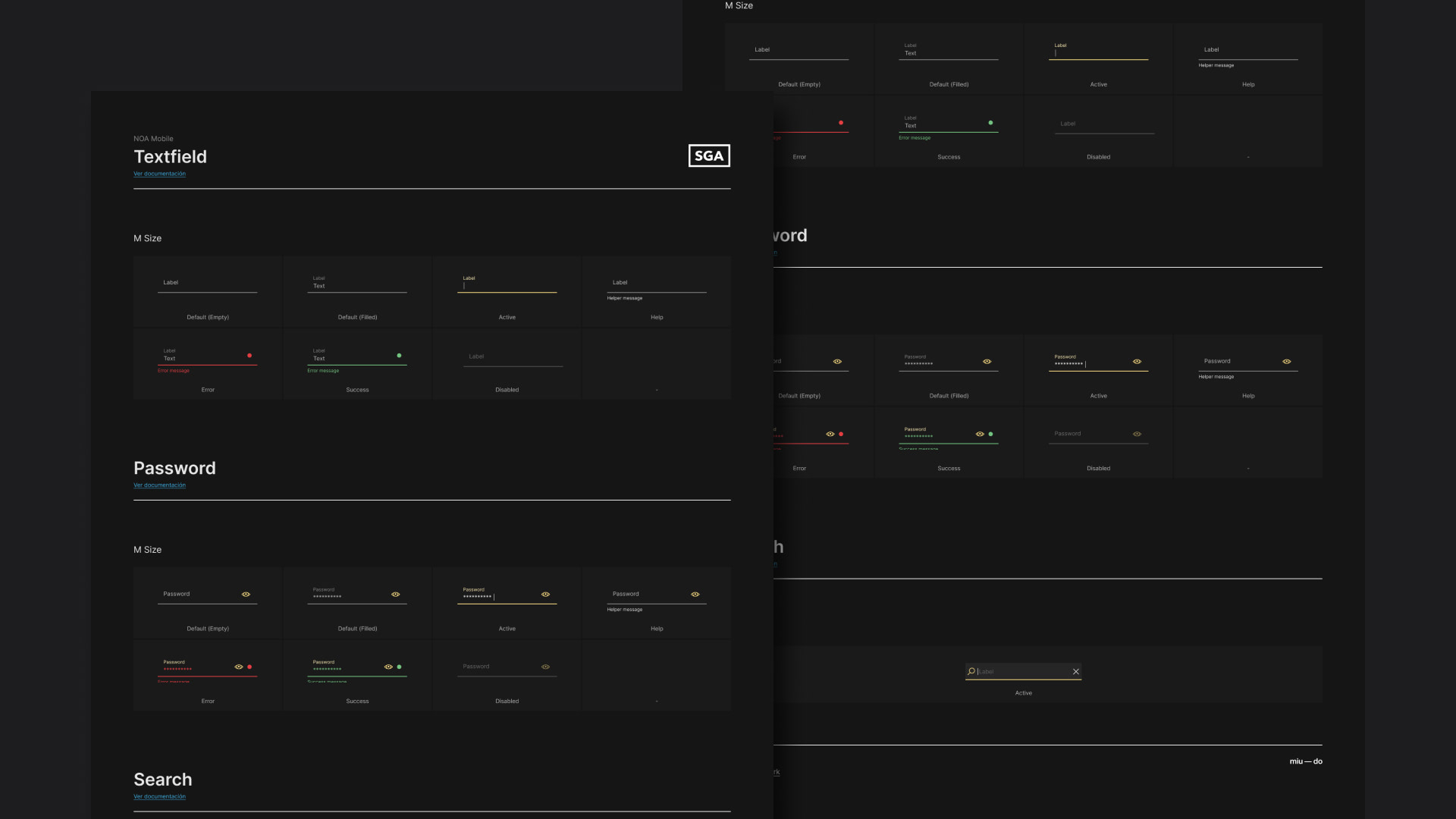Click background board Disabled Label textfield
1456x819 pixels.
(x=1104, y=124)
